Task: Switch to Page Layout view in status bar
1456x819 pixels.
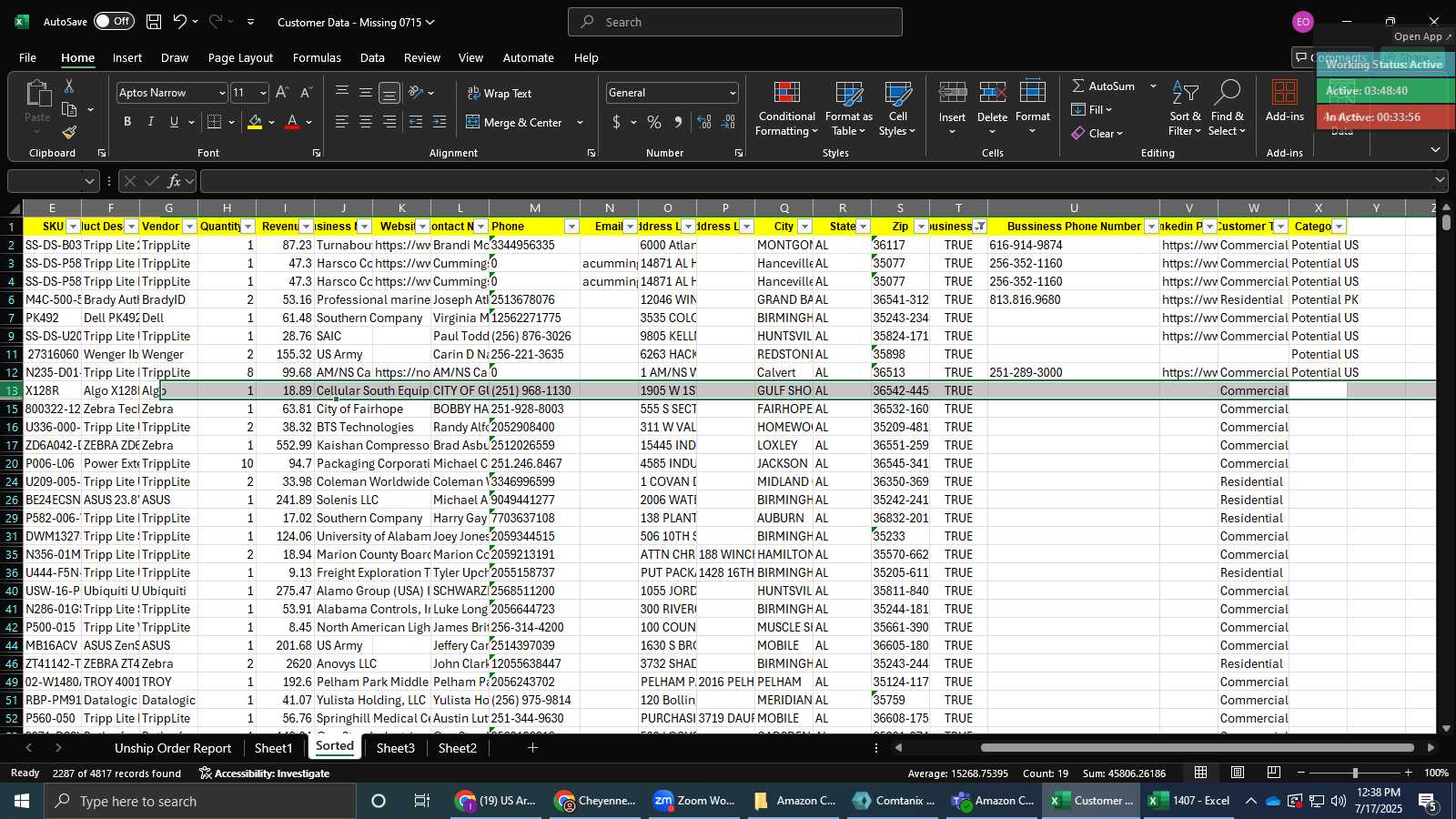Action: (x=1238, y=773)
